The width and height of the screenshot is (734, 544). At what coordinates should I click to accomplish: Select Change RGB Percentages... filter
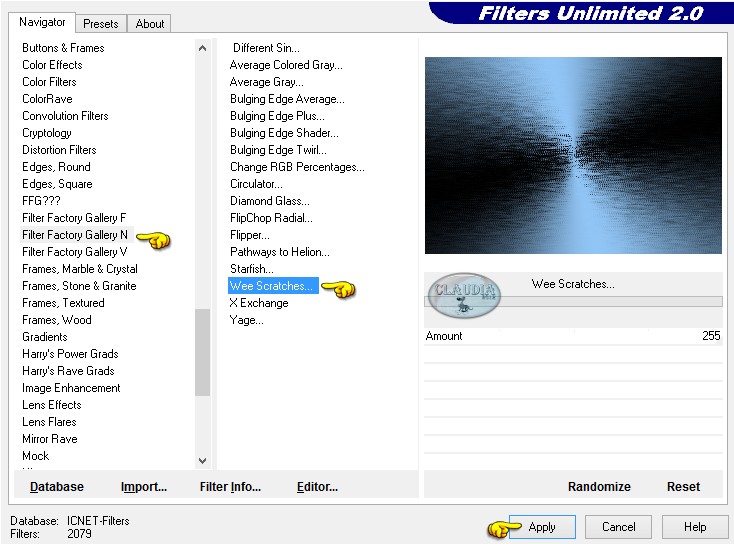tap(297, 167)
